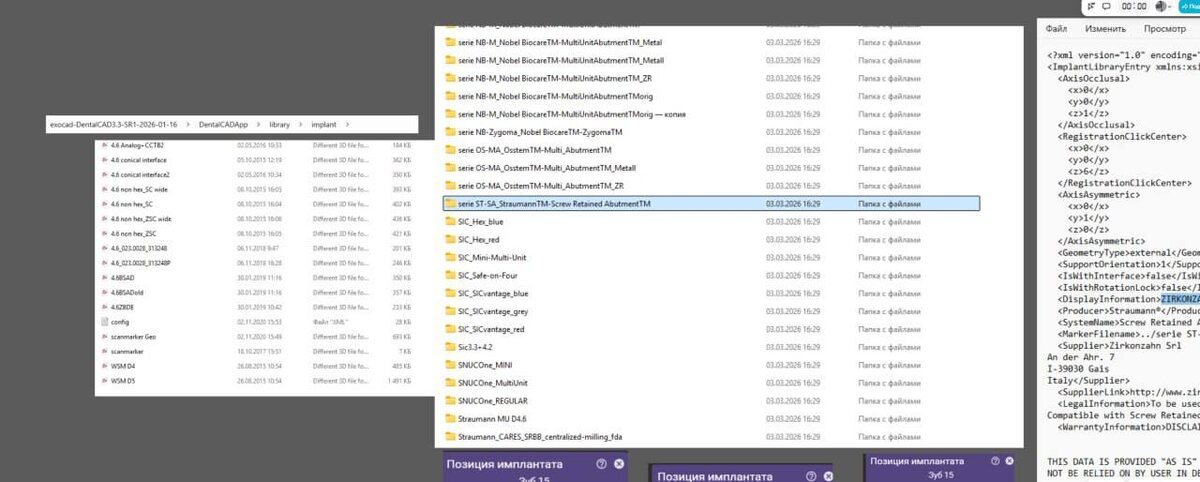Click highlighted ZIRKONZA text in XML editor
The image size is (1200, 482).
(x=1180, y=299)
